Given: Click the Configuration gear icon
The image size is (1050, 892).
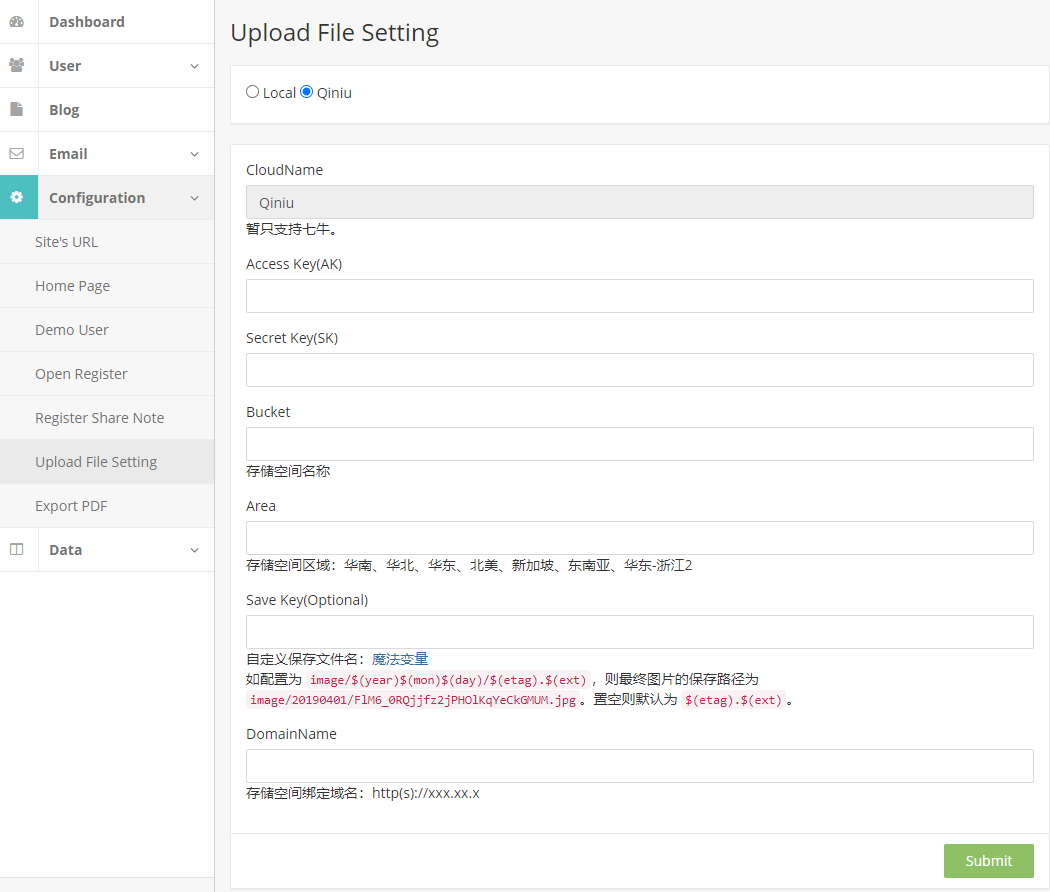Looking at the screenshot, I should (x=17, y=197).
